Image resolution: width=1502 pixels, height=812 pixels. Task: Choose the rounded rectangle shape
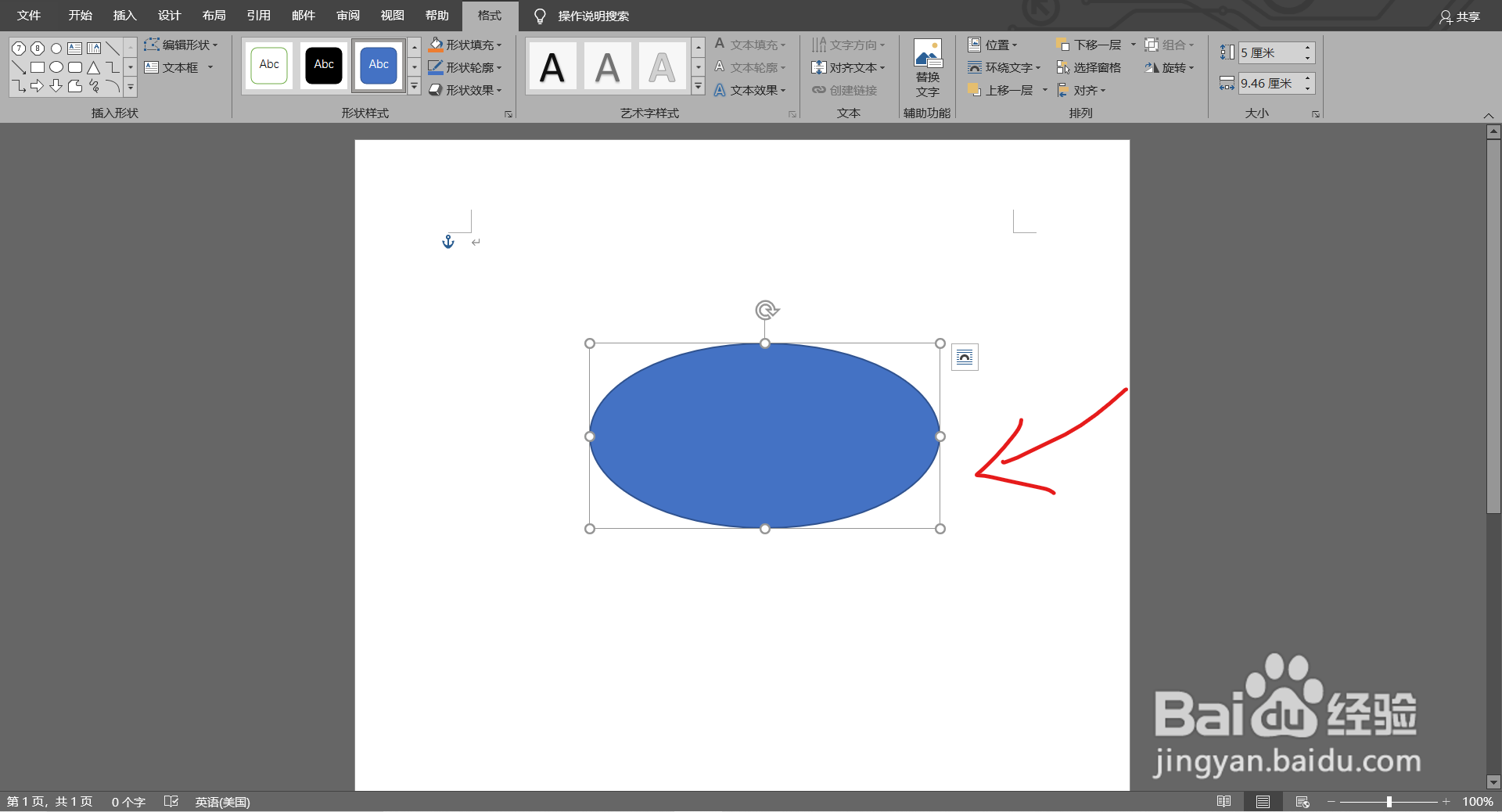[75, 67]
